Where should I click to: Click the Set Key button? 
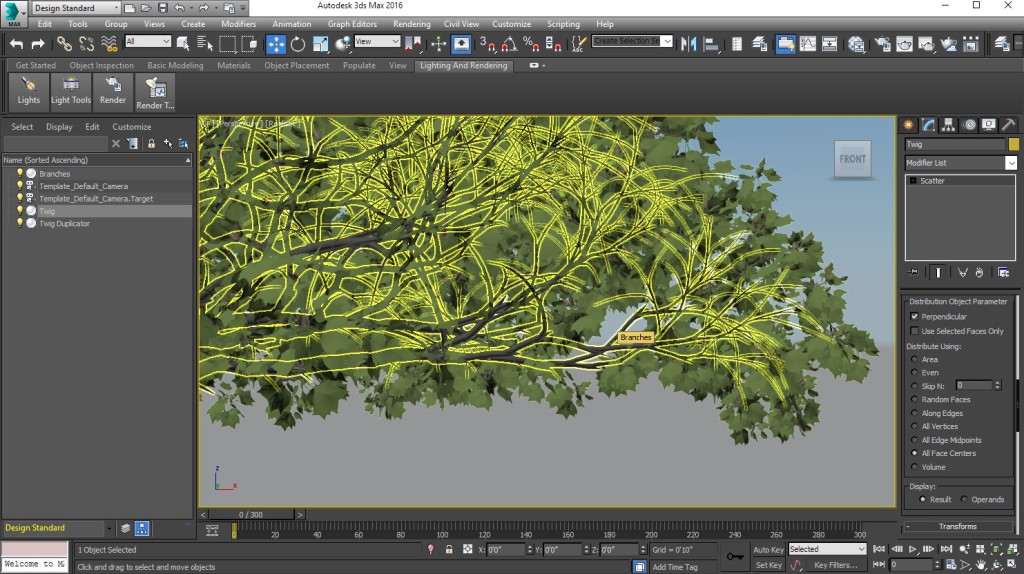(x=768, y=565)
